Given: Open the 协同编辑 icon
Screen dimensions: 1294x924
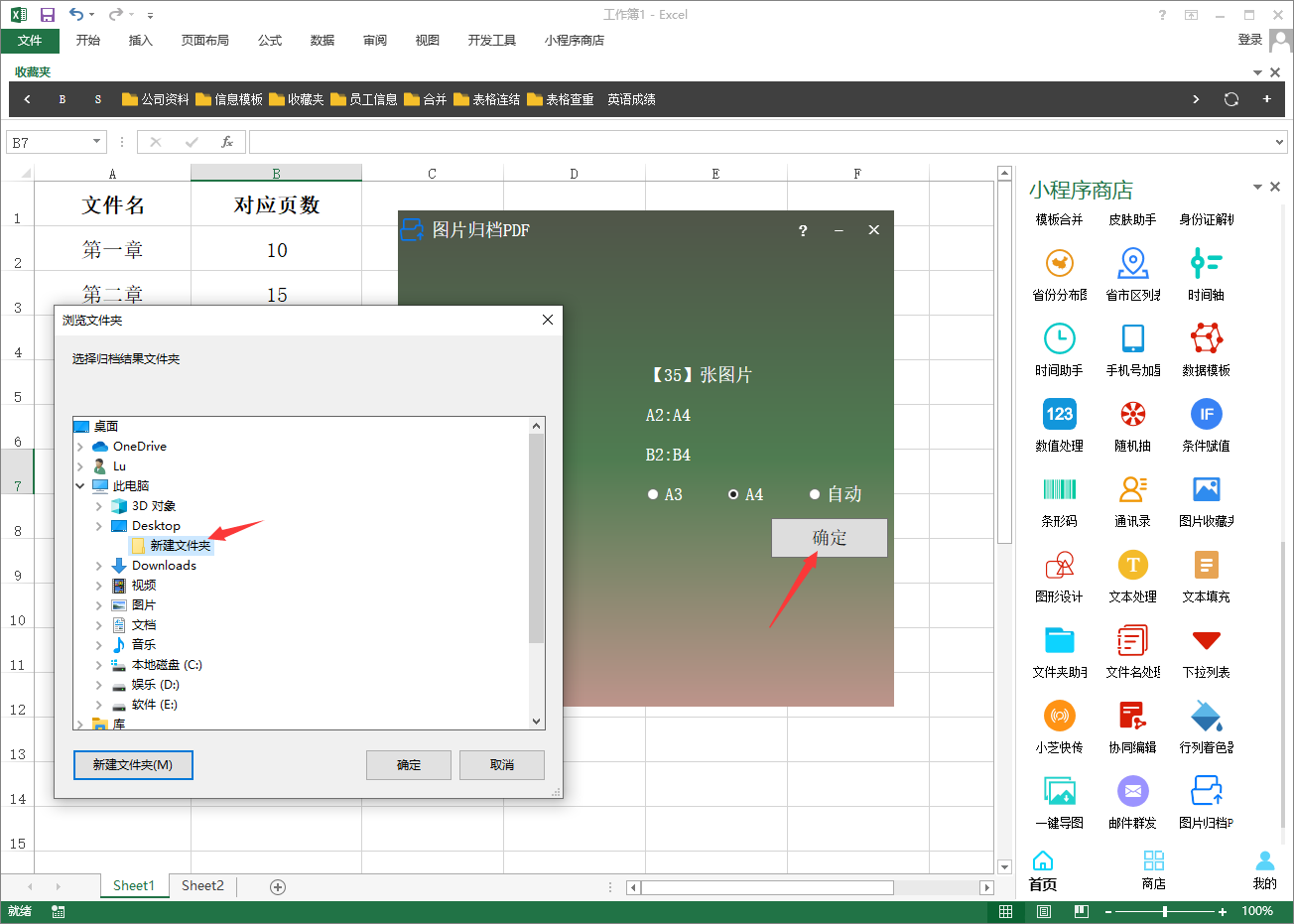Looking at the screenshot, I should point(1133,716).
